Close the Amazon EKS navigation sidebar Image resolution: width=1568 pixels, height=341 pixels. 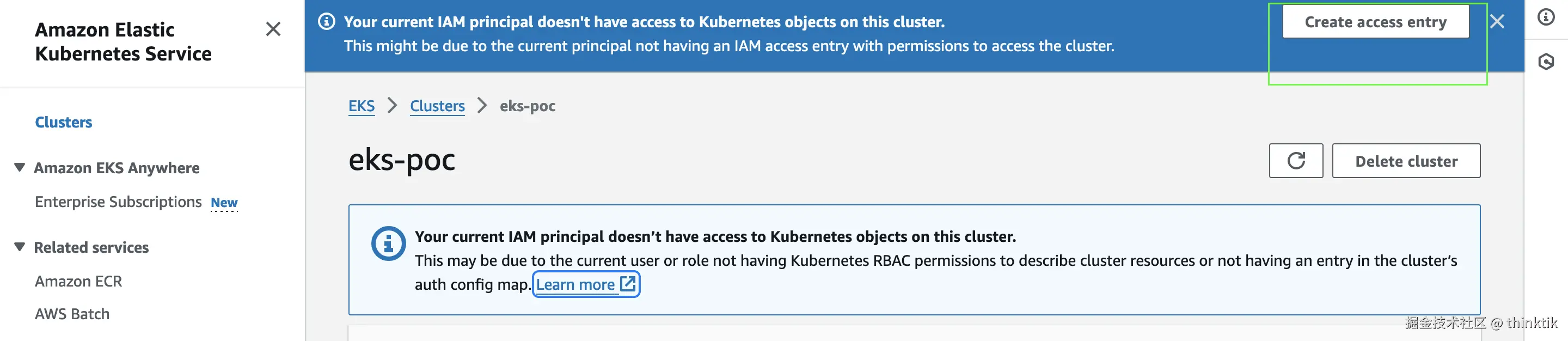273,29
